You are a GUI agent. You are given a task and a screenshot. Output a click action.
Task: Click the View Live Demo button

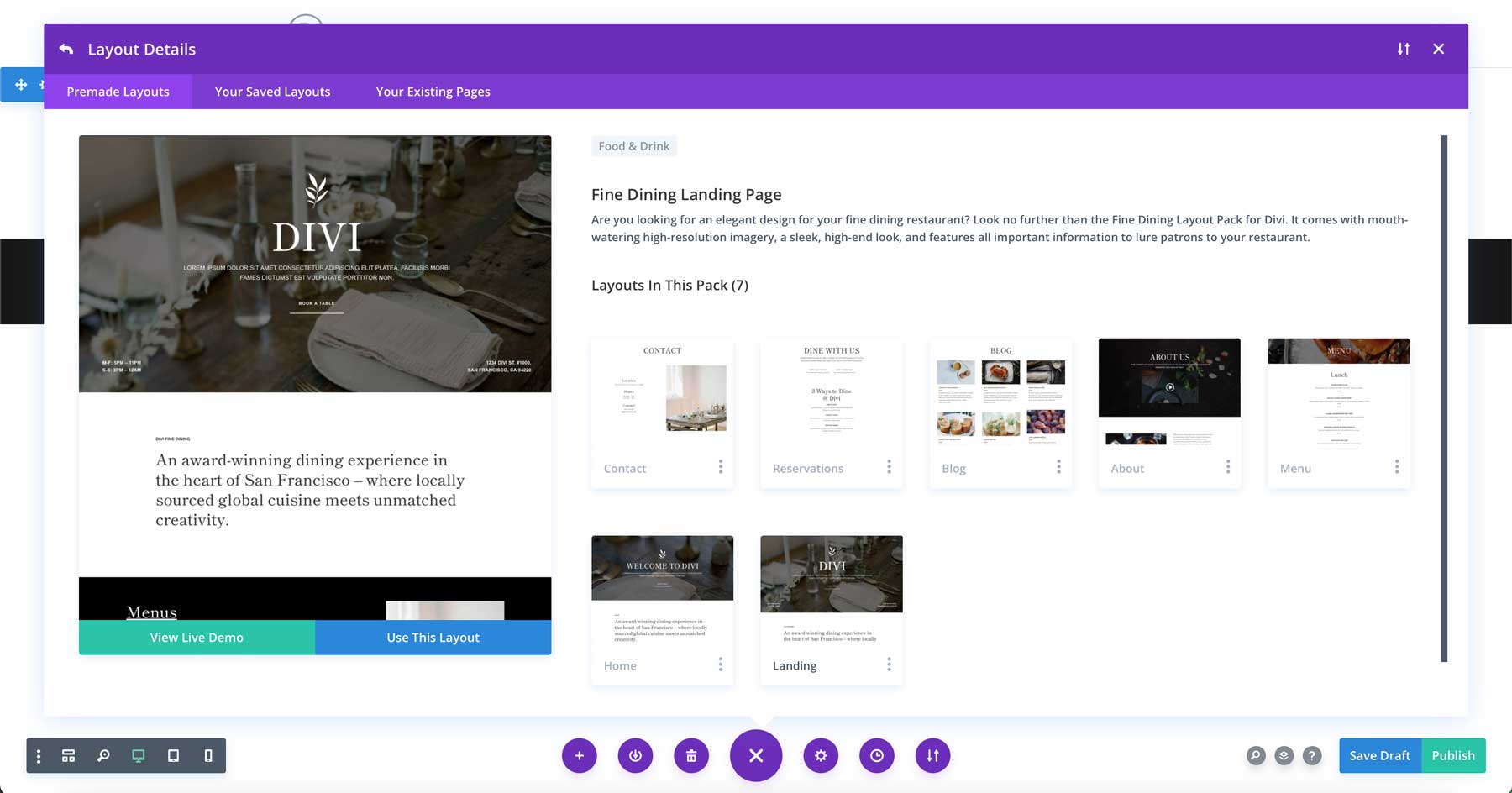pos(197,638)
